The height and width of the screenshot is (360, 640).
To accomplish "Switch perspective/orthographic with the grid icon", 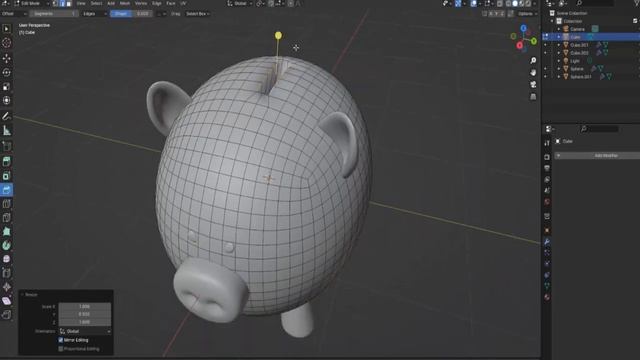I will pos(533,97).
